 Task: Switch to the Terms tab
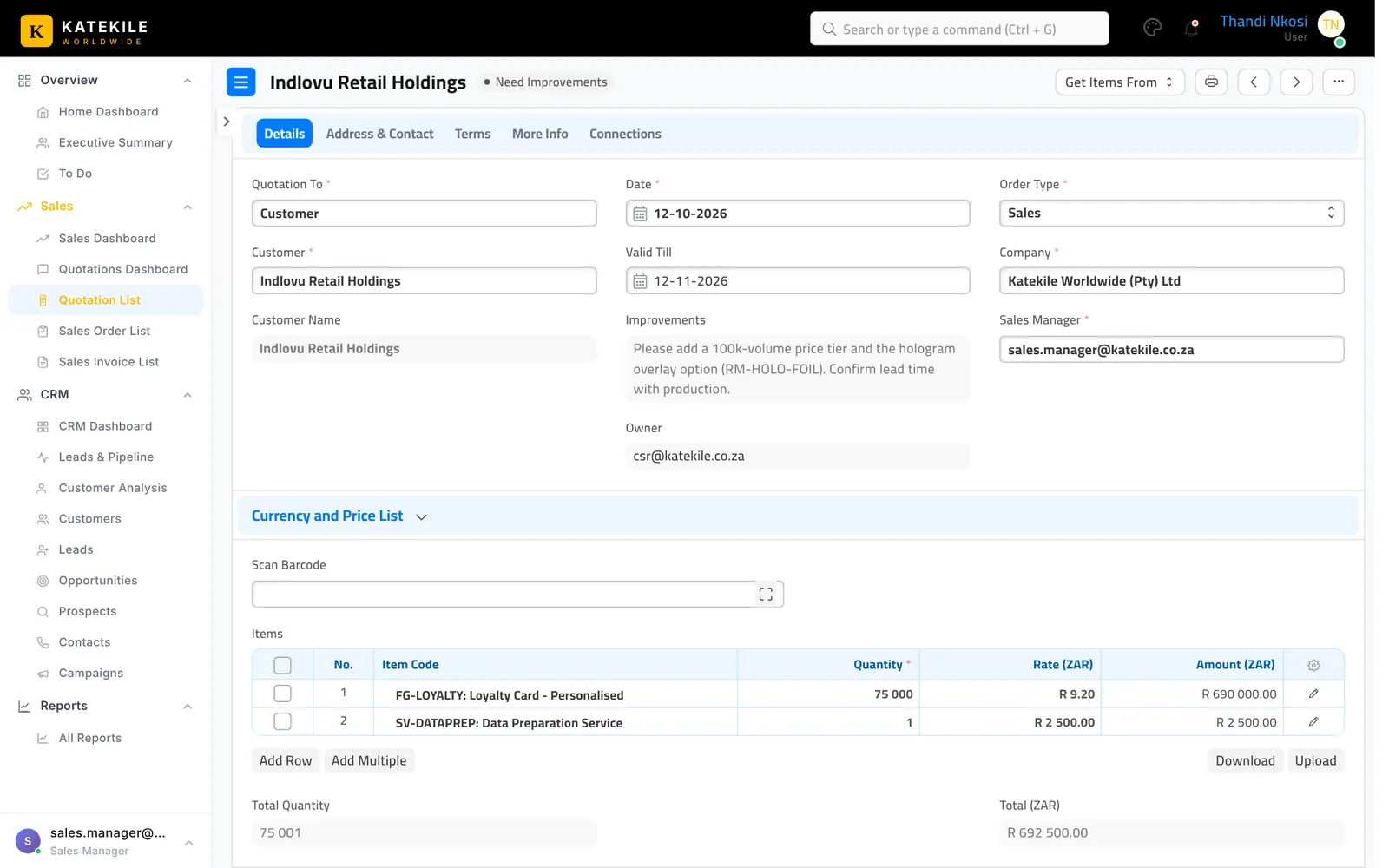pyautogui.click(x=472, y=134)
